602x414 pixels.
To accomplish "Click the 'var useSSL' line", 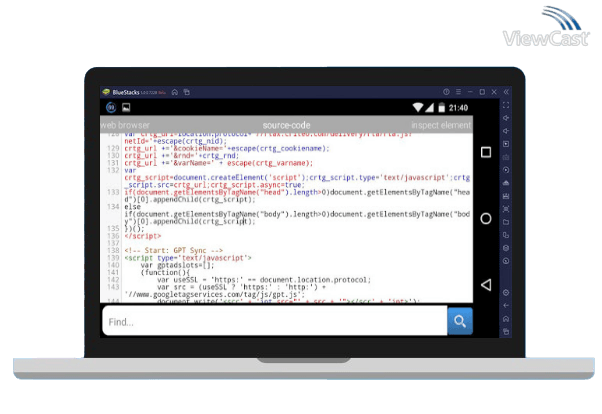I will [x=264, y=280].
